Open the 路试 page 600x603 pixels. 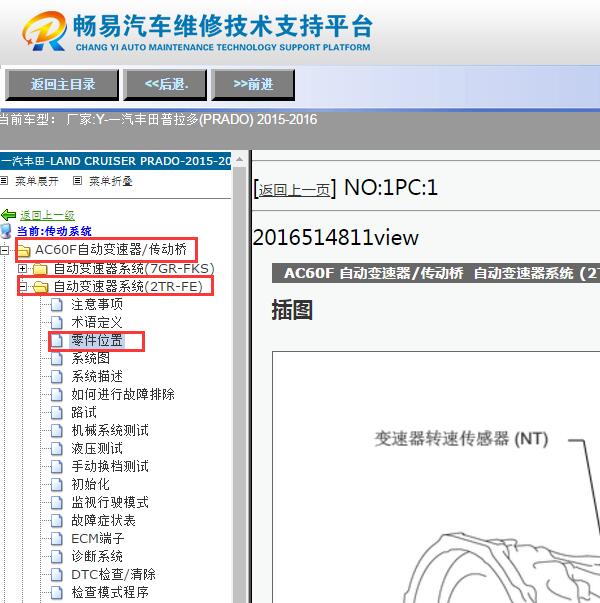(x=84, y=412)
